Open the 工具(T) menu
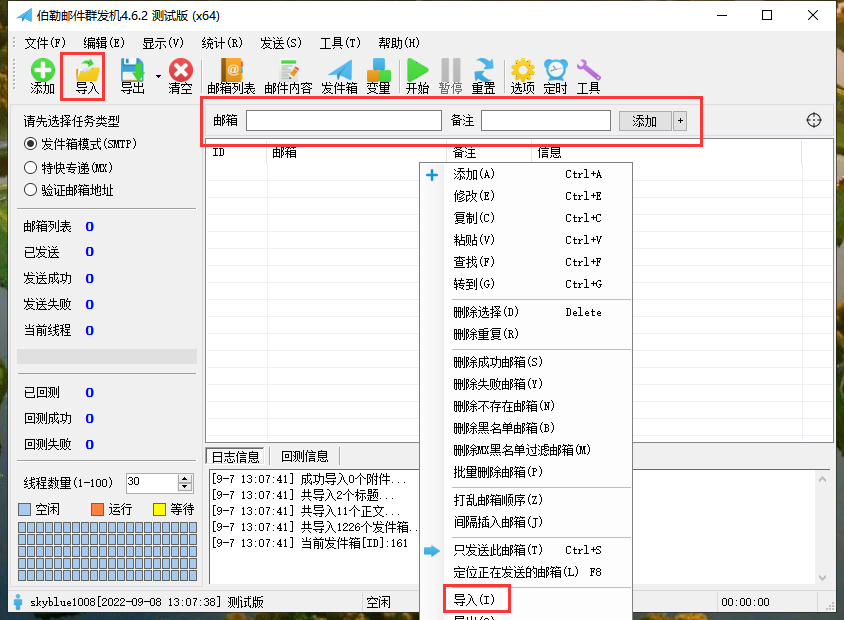 [x=340, y=43]
